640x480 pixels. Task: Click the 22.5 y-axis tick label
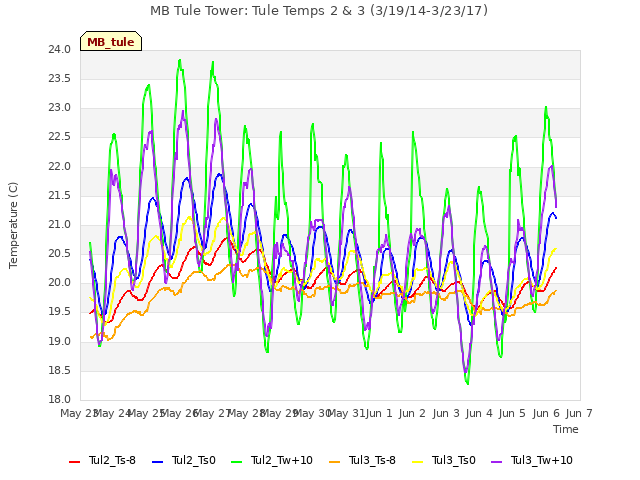coord(60,137)
